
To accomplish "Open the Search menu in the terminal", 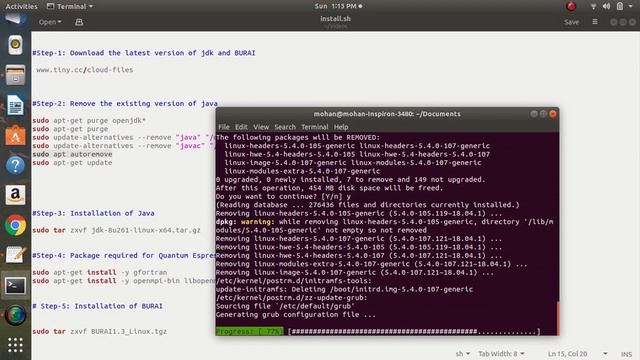I will click(x=285, y=127).
